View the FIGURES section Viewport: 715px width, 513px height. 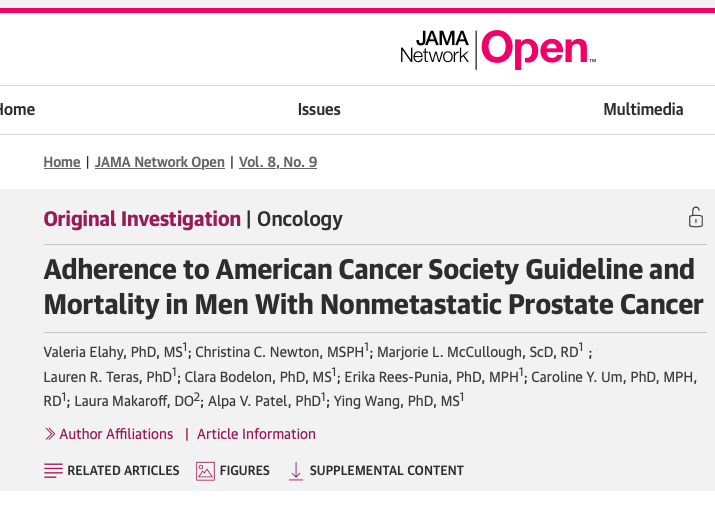tap(245, 471)
